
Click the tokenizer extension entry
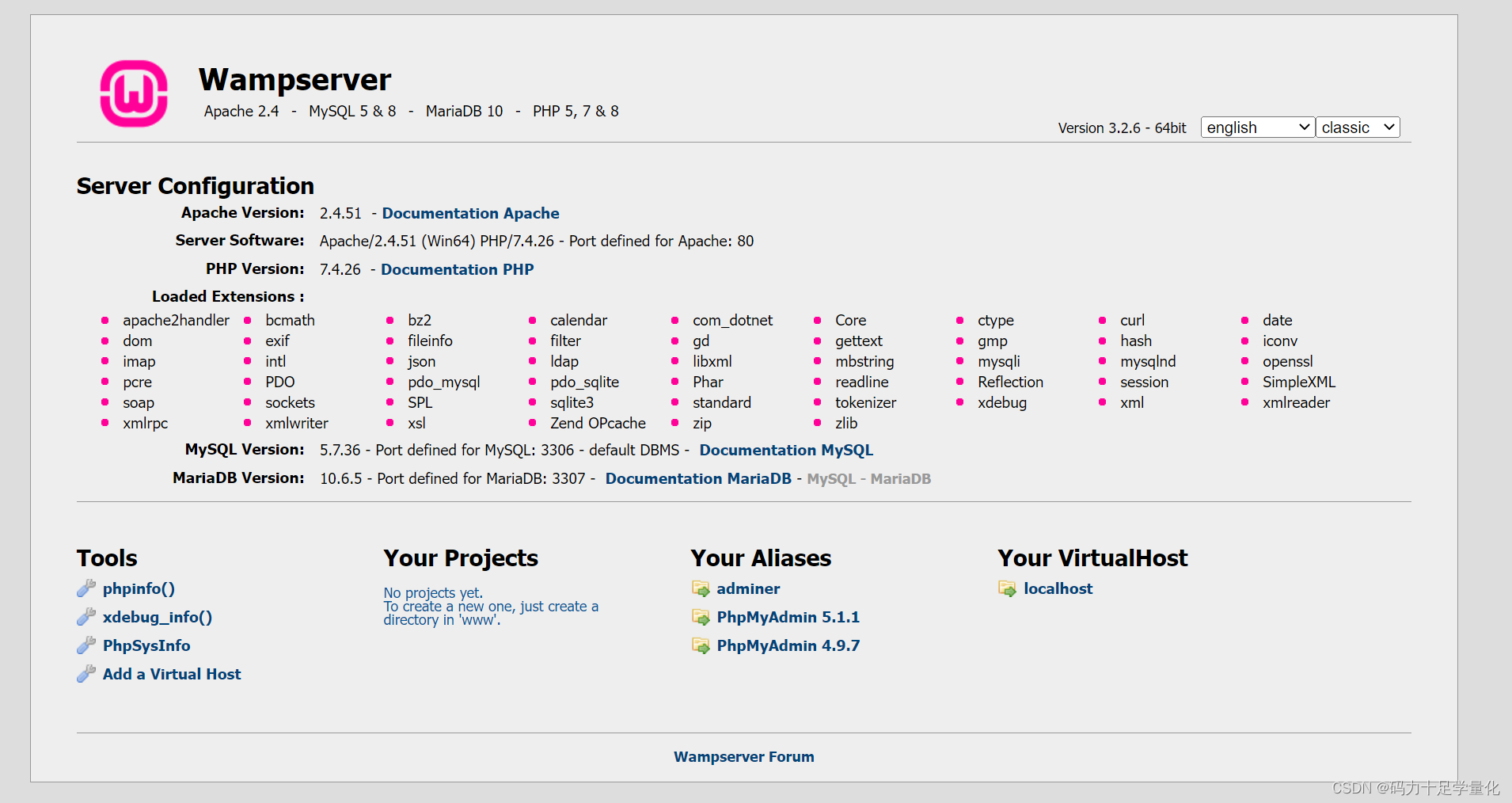[x=865, y=402]
